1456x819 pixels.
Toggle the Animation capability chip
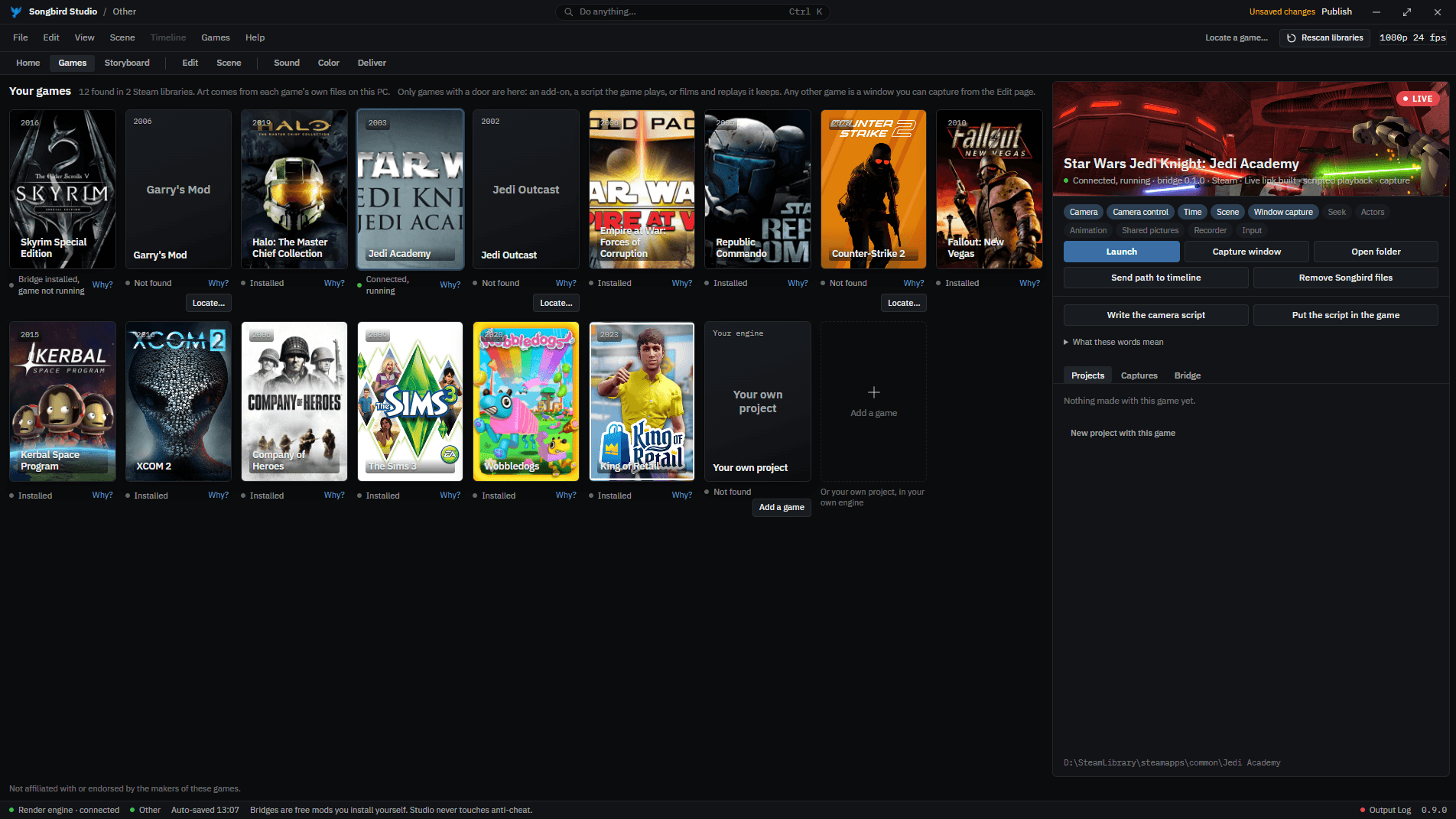pos(1088,230)
